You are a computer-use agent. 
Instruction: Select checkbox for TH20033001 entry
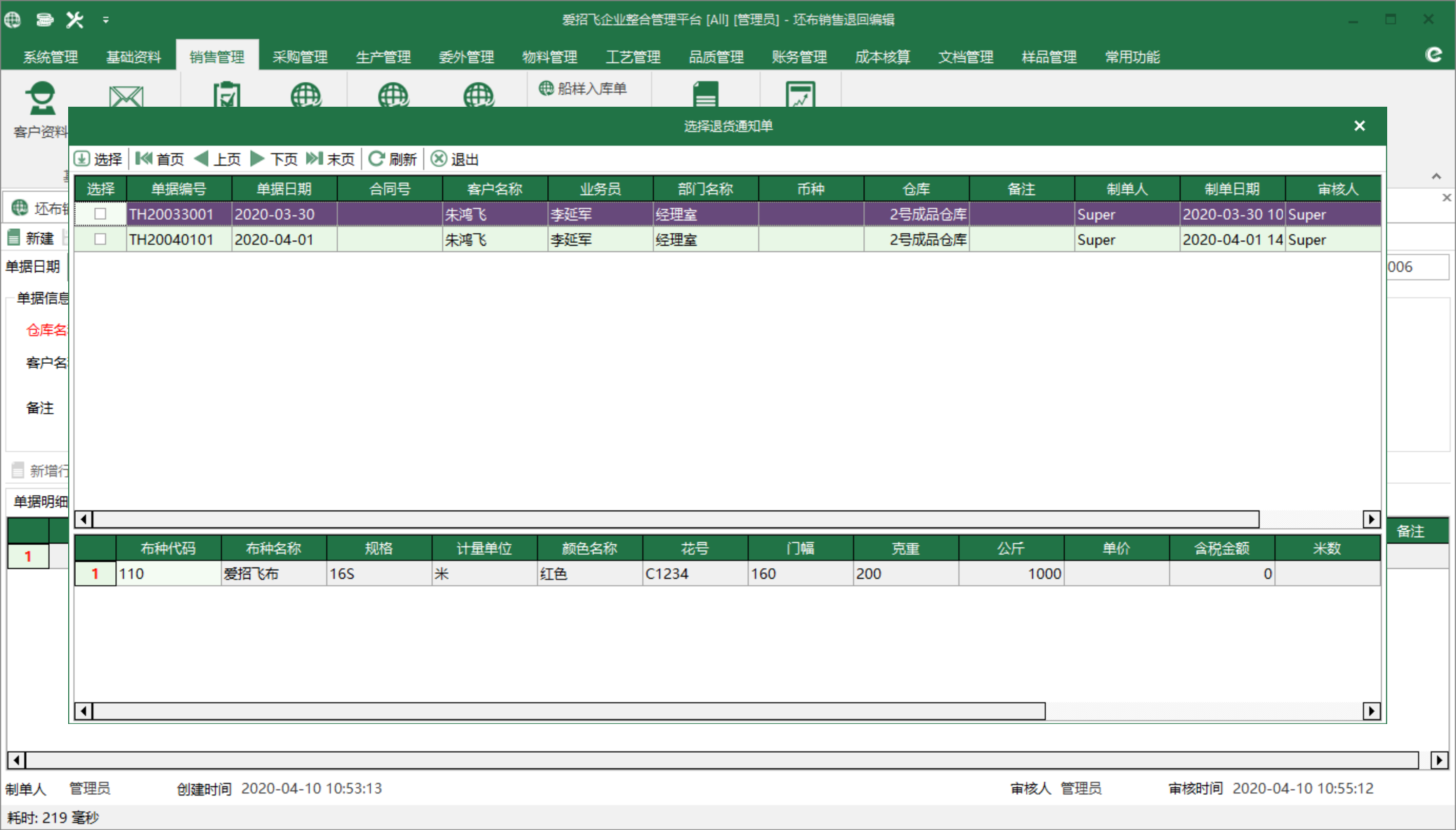tap(100, 213)
